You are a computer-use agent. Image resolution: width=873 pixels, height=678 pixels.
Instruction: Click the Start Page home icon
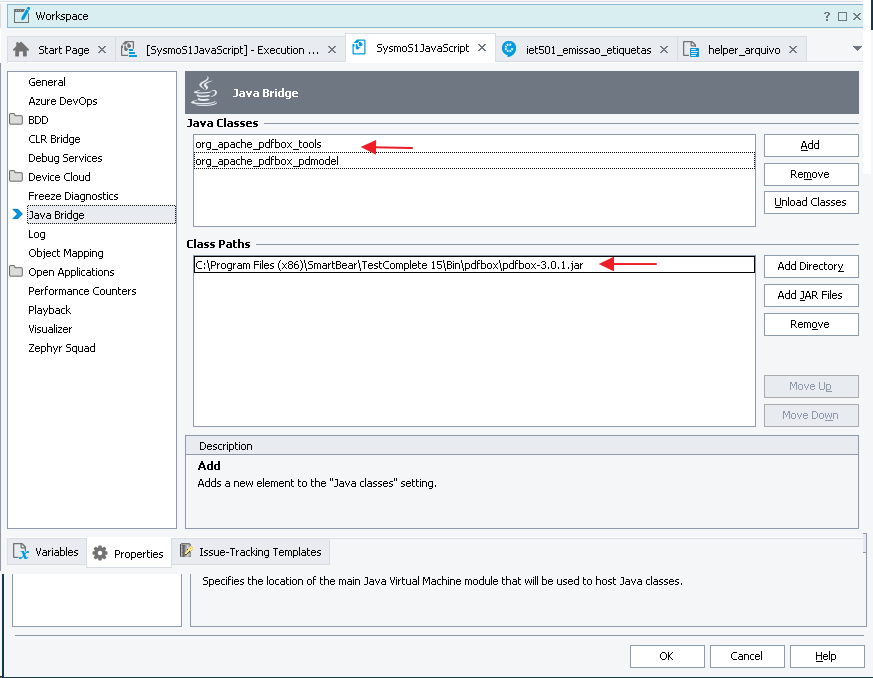[21, 49]
